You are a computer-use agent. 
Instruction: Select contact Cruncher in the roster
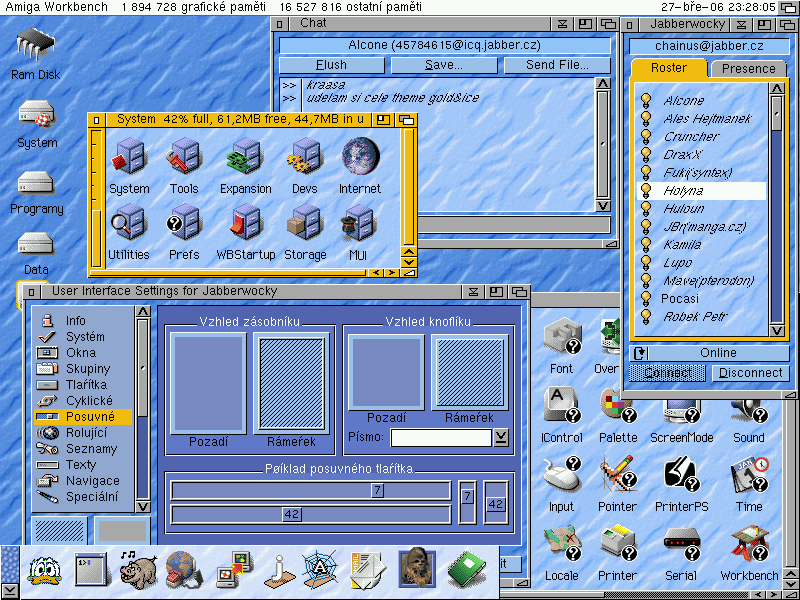[x=701, y=137]
